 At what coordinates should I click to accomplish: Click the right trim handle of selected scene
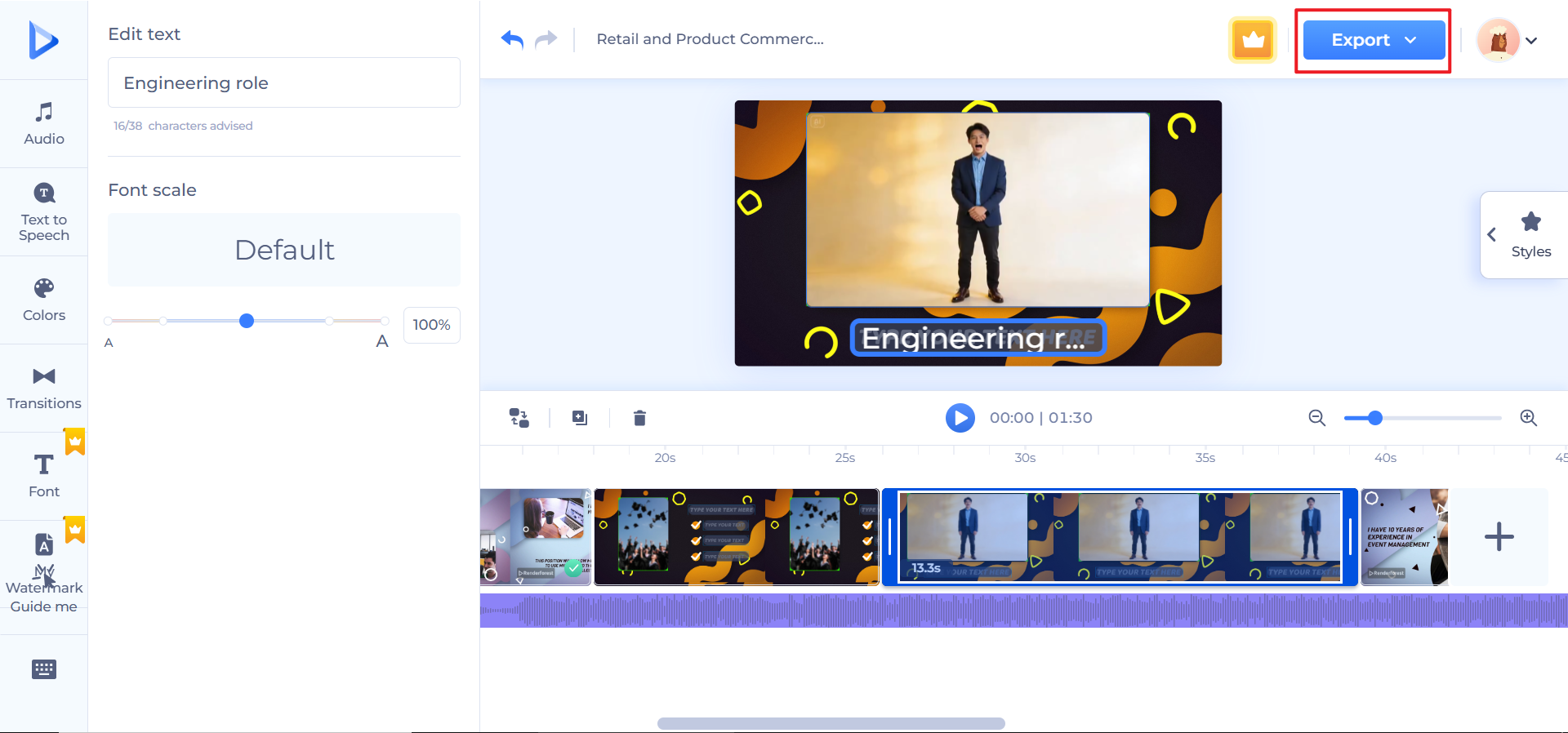click(1350, 537)
